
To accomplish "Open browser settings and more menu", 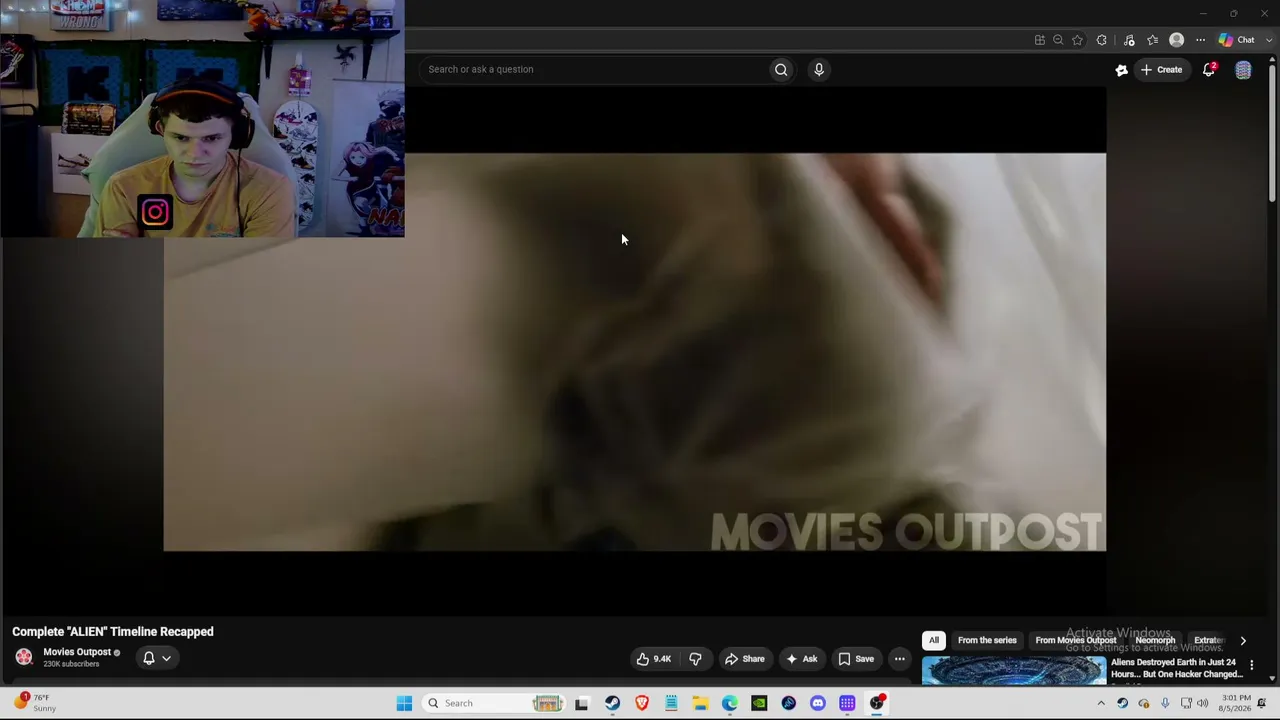I will (1200, 40).
